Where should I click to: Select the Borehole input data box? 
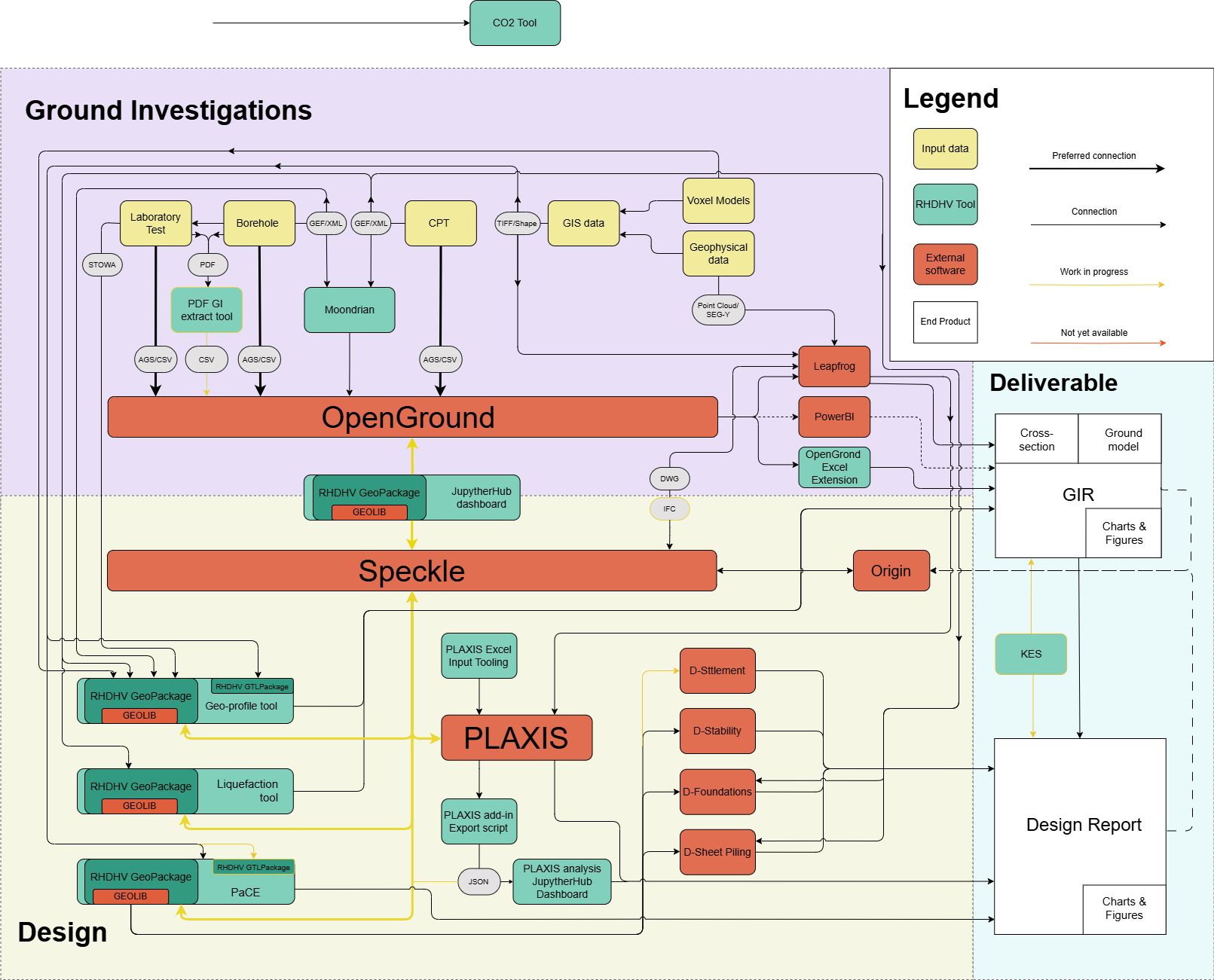(x=259, y=223)
